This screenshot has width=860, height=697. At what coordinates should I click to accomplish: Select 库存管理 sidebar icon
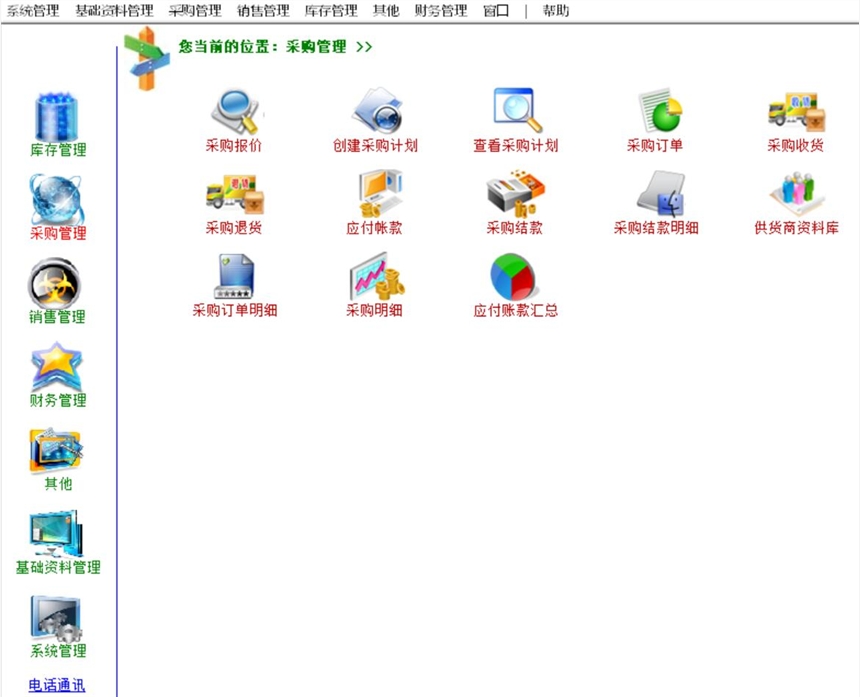click(56, 117)
